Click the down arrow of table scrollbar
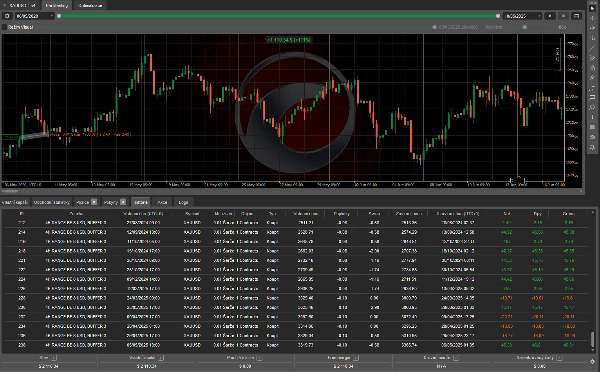Image resolution: width=600 pixels, height=372 pixels. 593,349
